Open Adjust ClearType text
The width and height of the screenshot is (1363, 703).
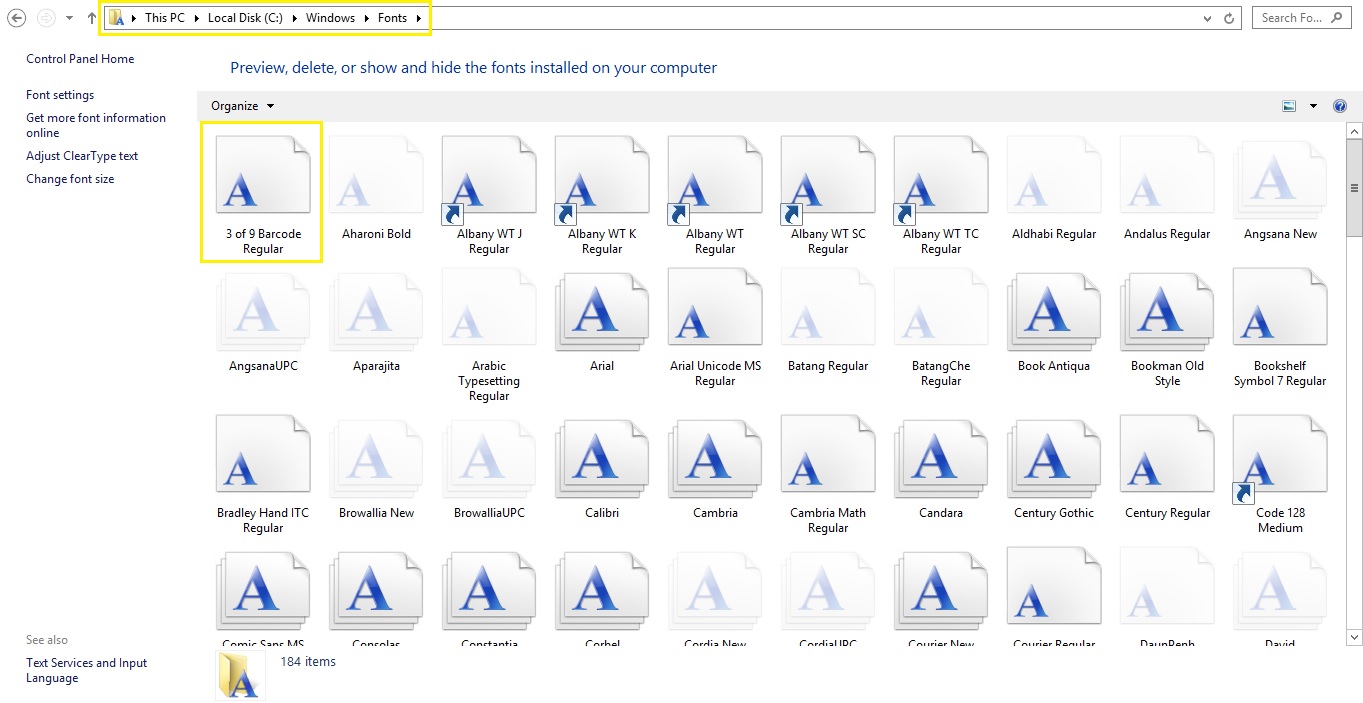click(83, 156)
